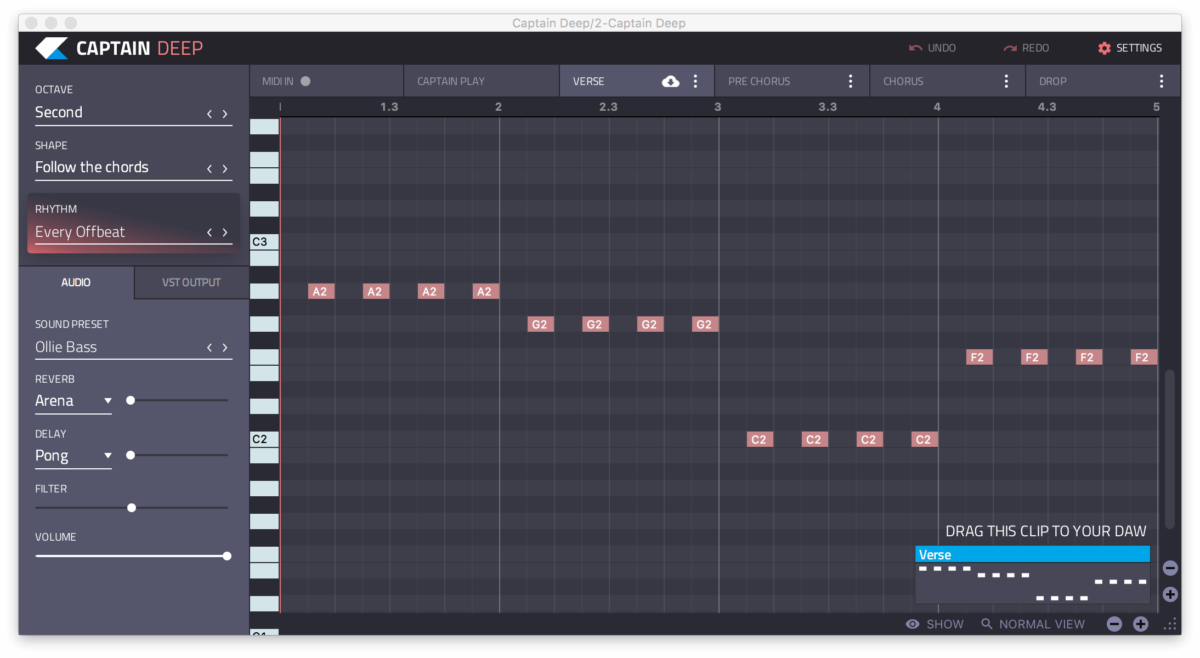
Task: Switch to the VST OUTPUT tab
Action: (190, 282)
